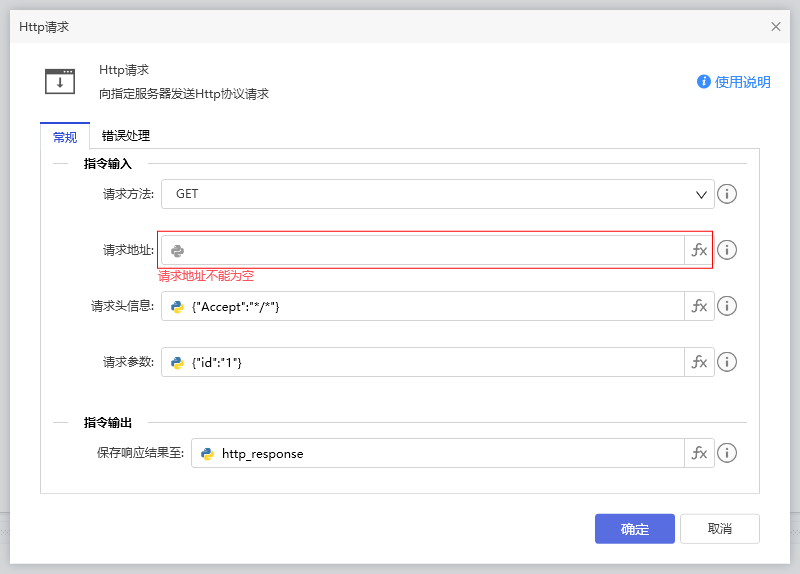
Task: Open info tooltip beside request method
Action: pos(727,194)
